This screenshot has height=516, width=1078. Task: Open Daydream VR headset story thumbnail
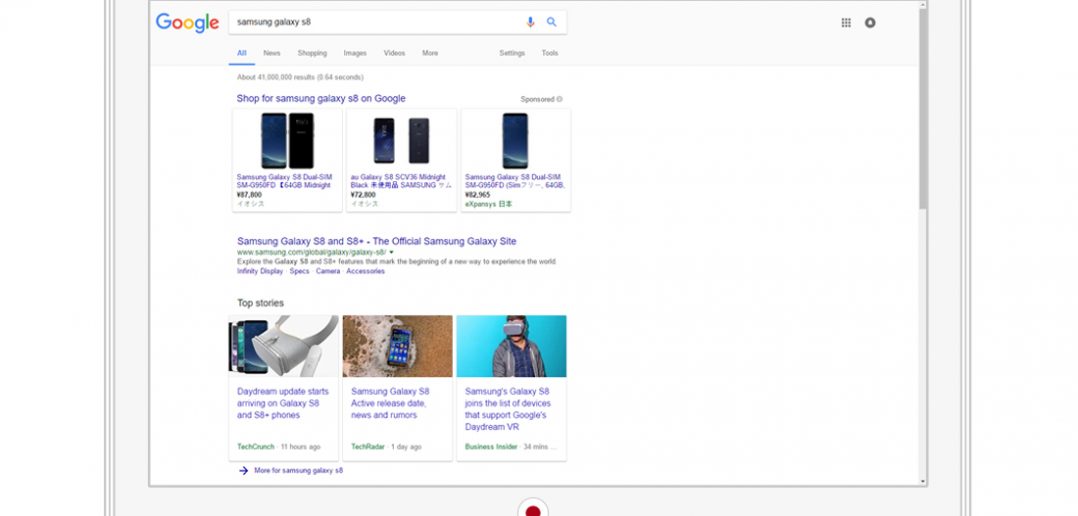point(512,346)
